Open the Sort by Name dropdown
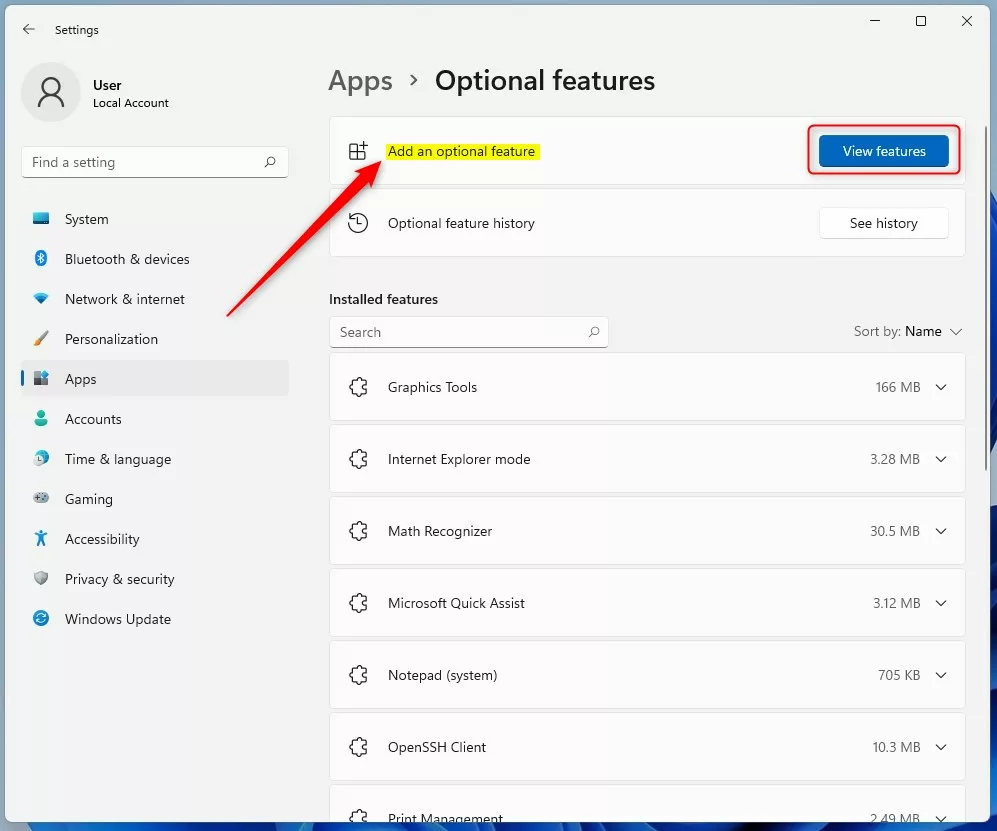 click(907, 331)
